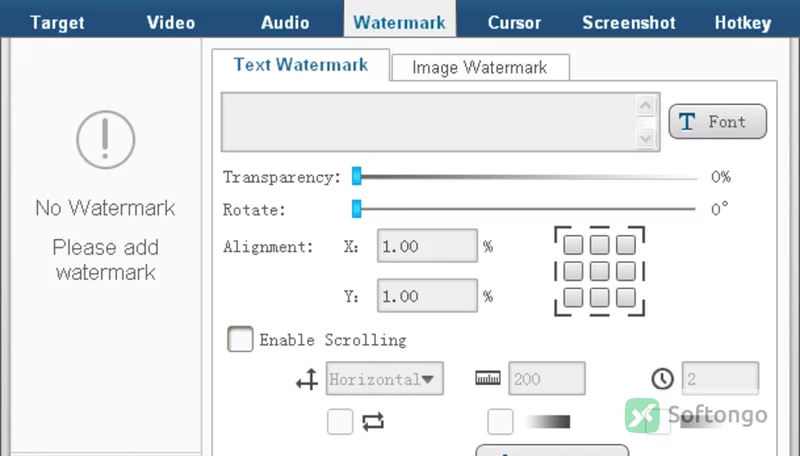Click the duration field showing 2

point(720,378)
